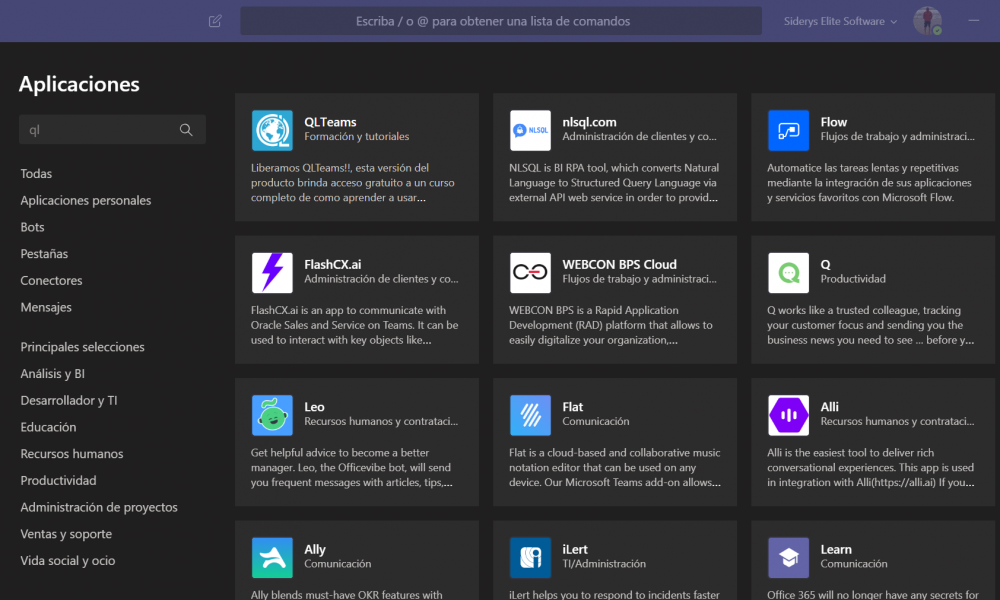Screen dimensions: 1000x600
Task: Click the Formación y tutoriales subtitle
Action: pyautogui.click(x=357, y=136)
